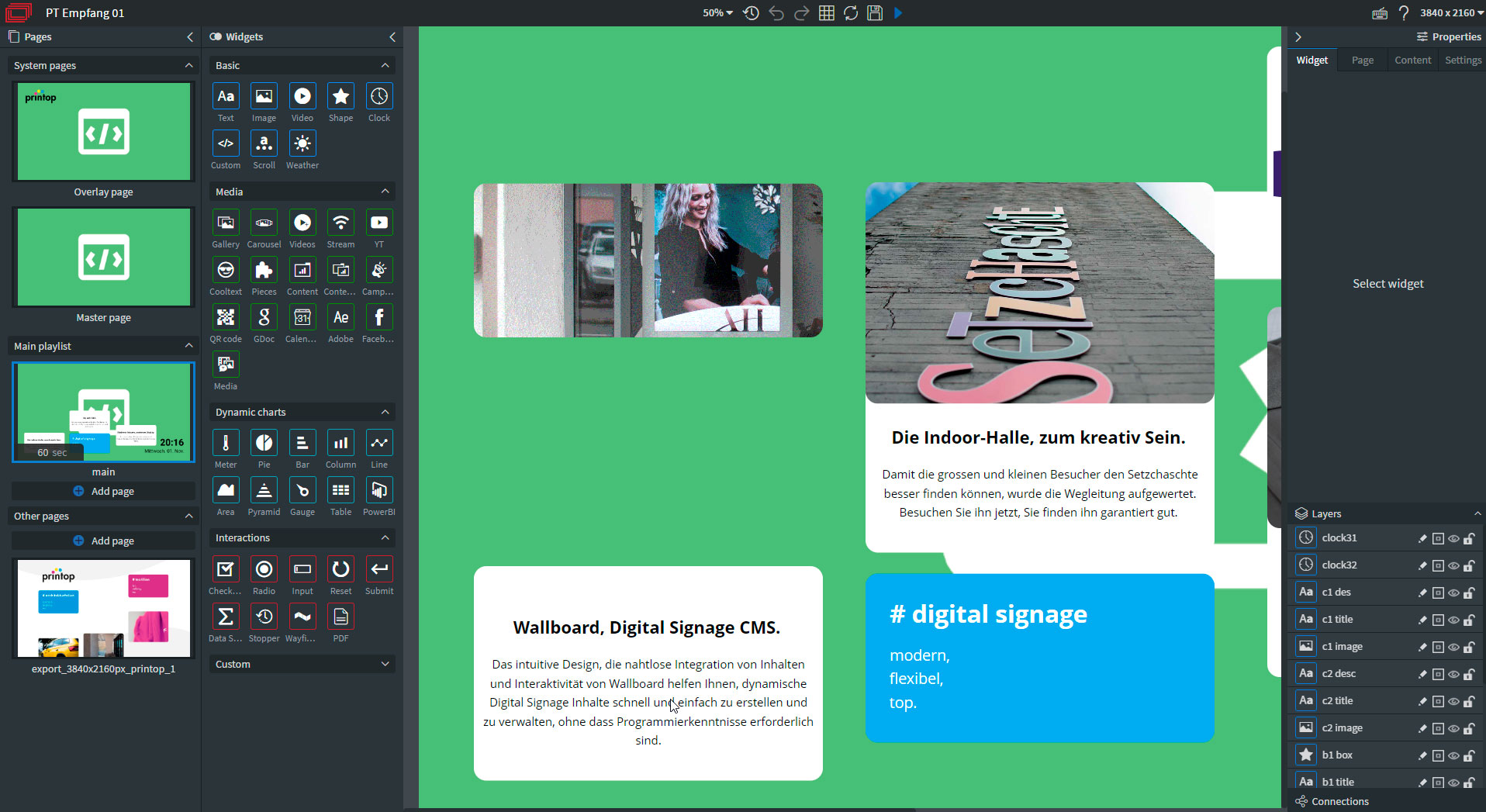Open the Content tab
This screenshot has height=812, width=1486.
pos(1412,60)
